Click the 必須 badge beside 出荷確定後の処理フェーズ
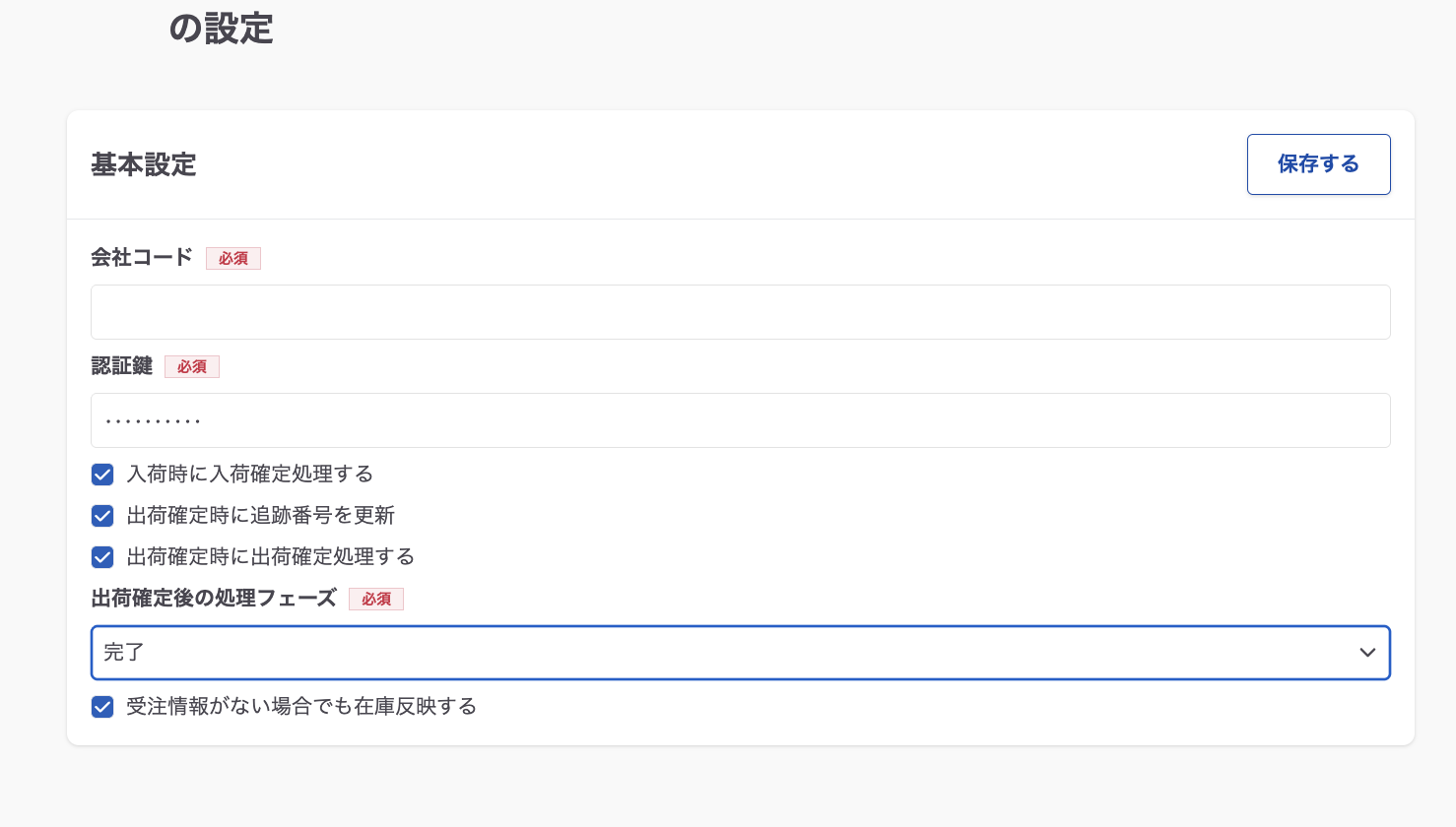The height and width of the screenshot is (827, 1456). pyautogui.click(x=376, y=600)
